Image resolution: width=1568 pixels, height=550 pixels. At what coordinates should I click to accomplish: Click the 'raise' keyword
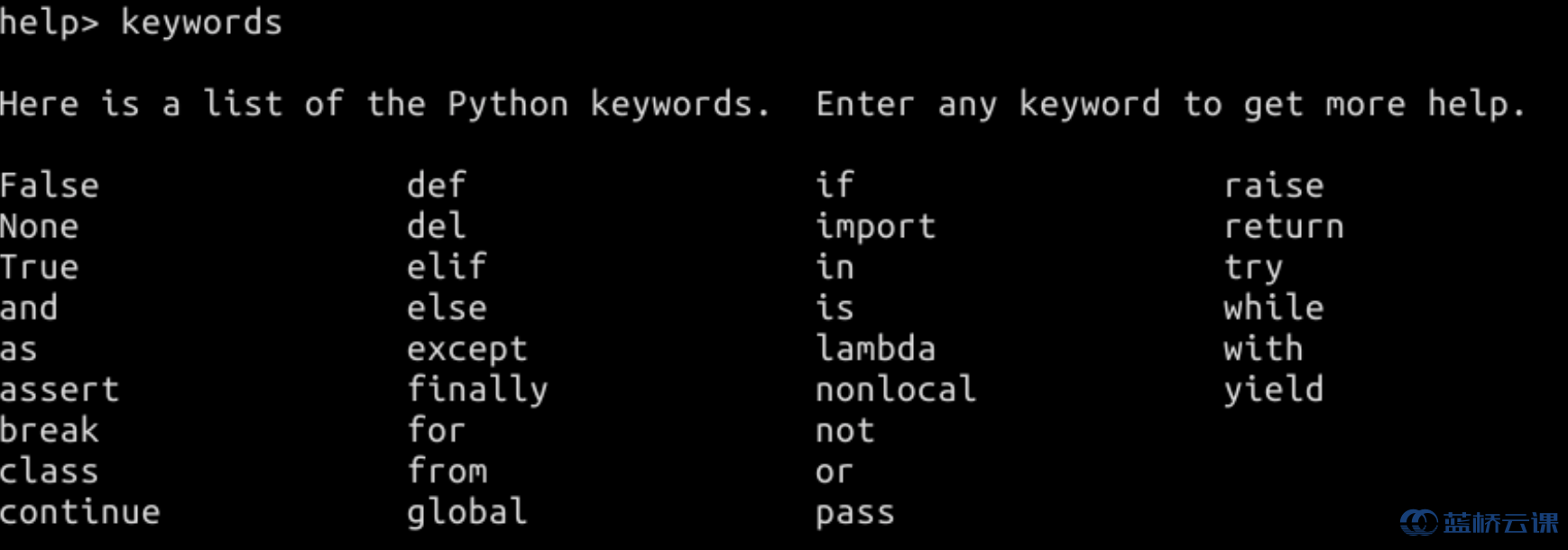1274,186
